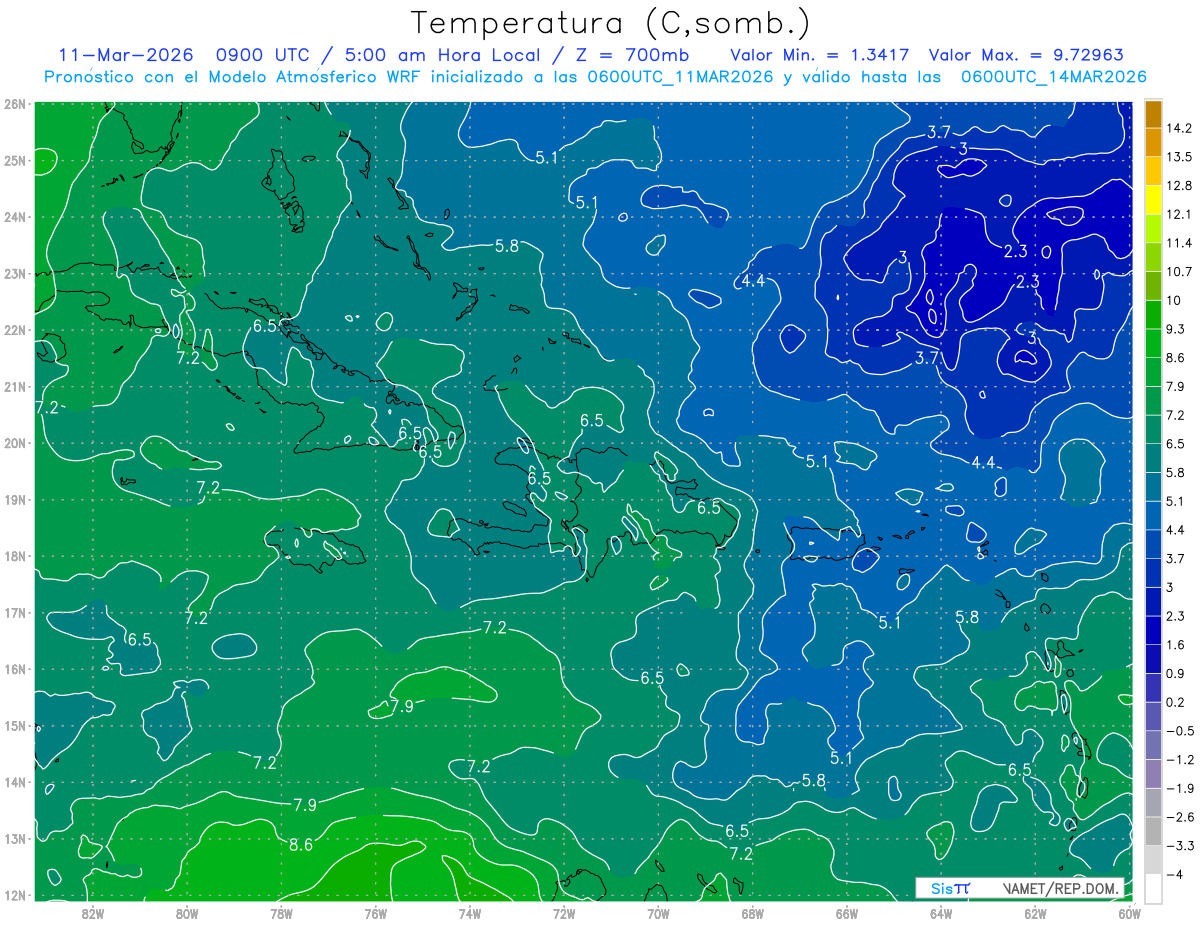Screen dimensions: 1200x927
Task: Click the 15N latitude axis label
Action: click(x=14, y=725)
